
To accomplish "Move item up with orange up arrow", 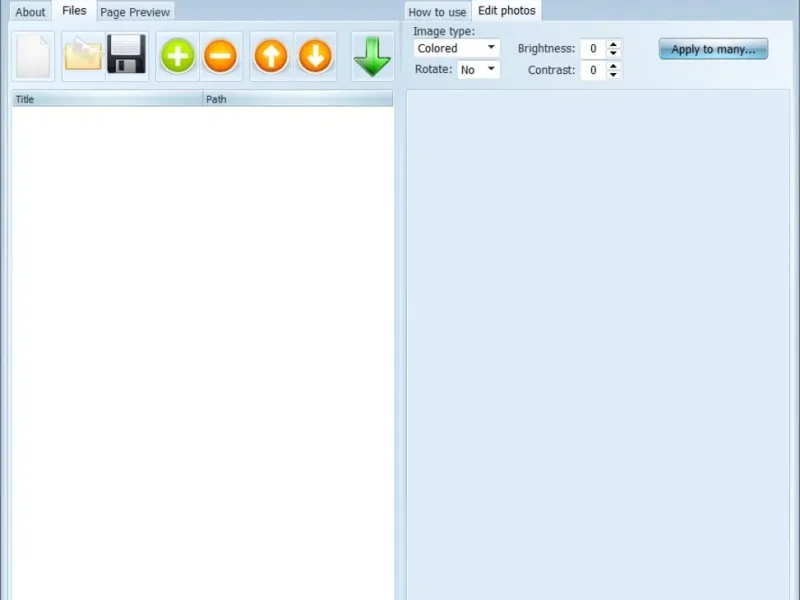I will (271, 56).
